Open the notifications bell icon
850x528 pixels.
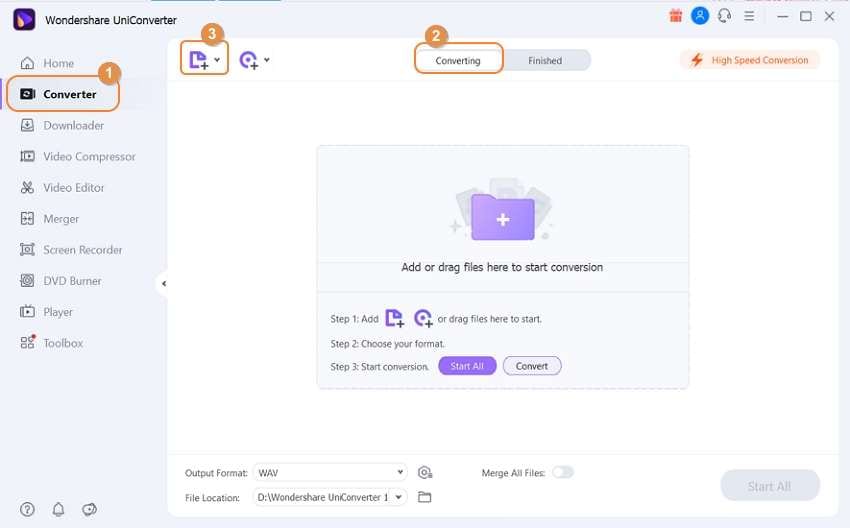click(x=59, y=509)
